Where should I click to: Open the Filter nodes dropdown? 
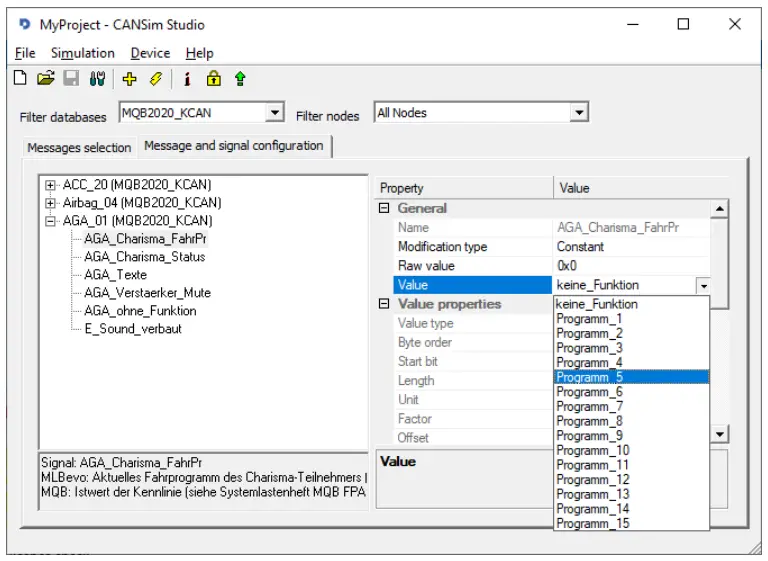(579, 113)
